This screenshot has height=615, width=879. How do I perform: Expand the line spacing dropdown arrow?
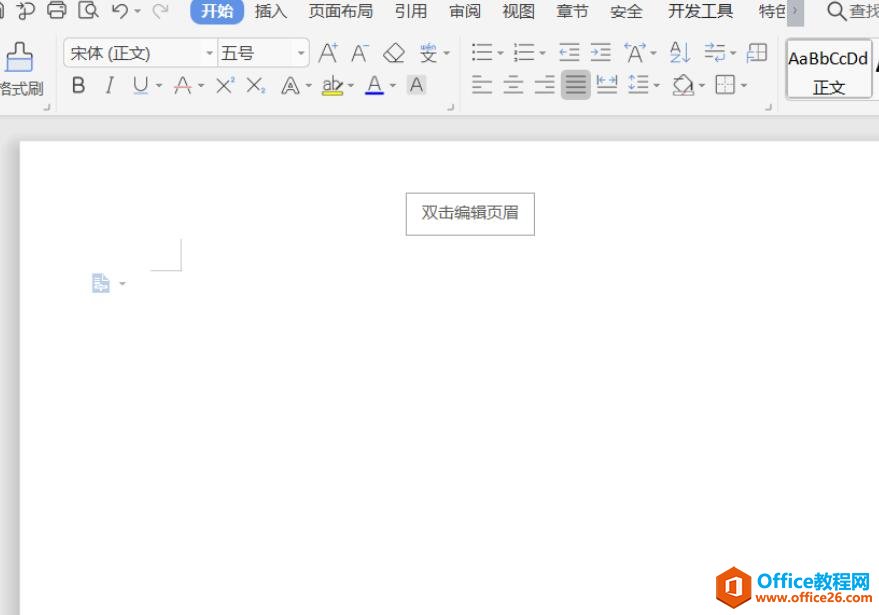(656, 86)
